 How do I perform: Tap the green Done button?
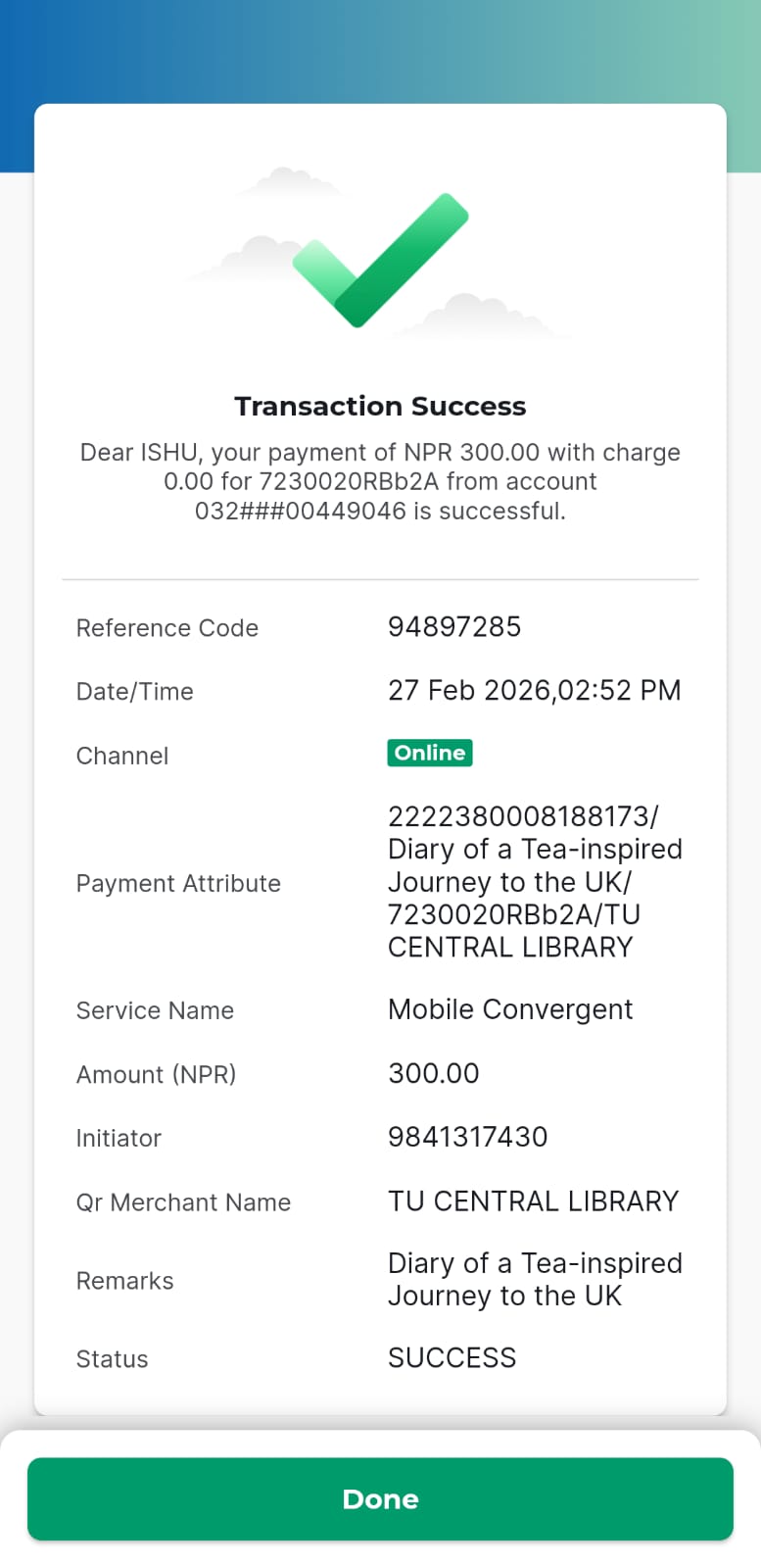(380, 1498)
